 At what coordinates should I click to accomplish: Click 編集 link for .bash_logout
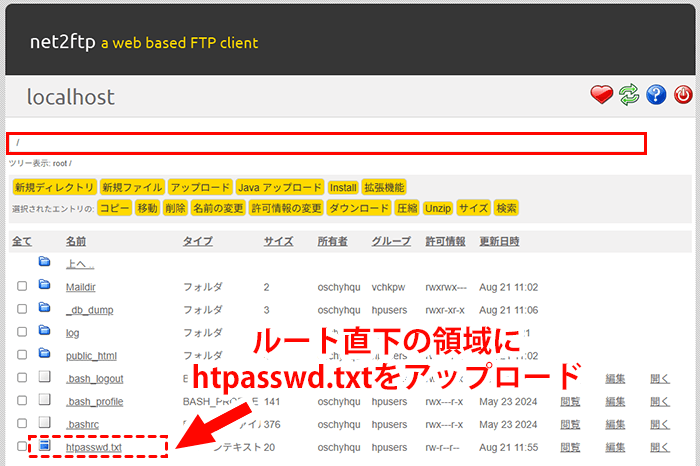616,378
